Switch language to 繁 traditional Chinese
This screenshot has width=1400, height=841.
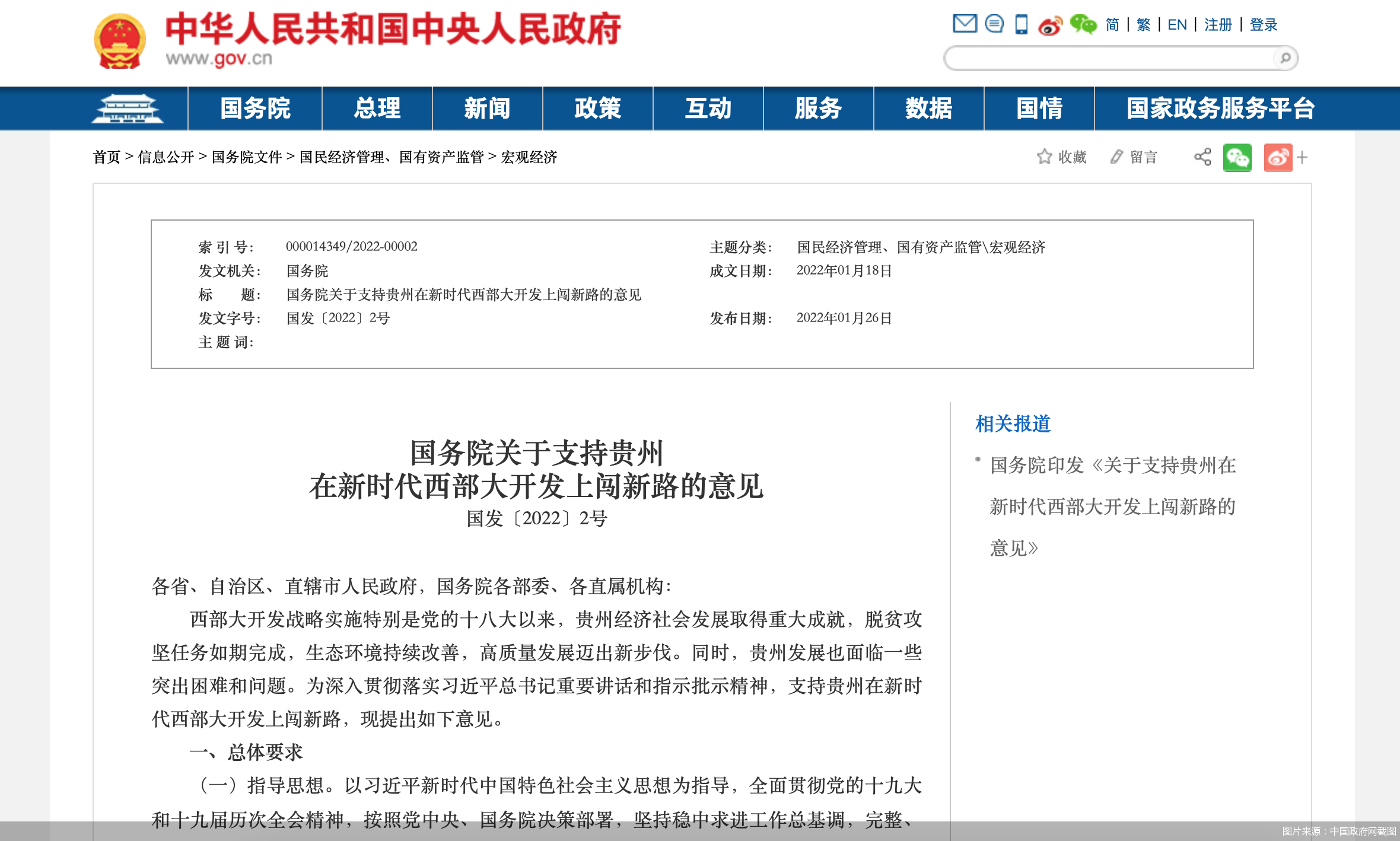(x=1143, y=25)
